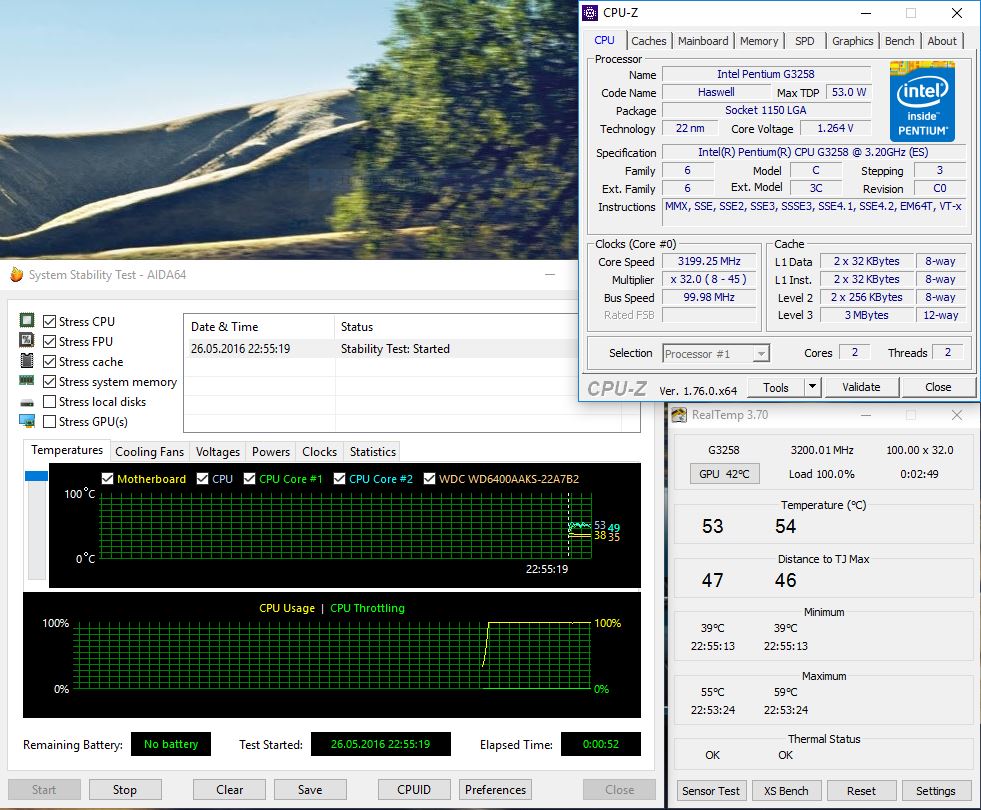This screenshot has height=810, width=981.
Task: Click the RealTemp title bar icon
Action: click(680, 415)
